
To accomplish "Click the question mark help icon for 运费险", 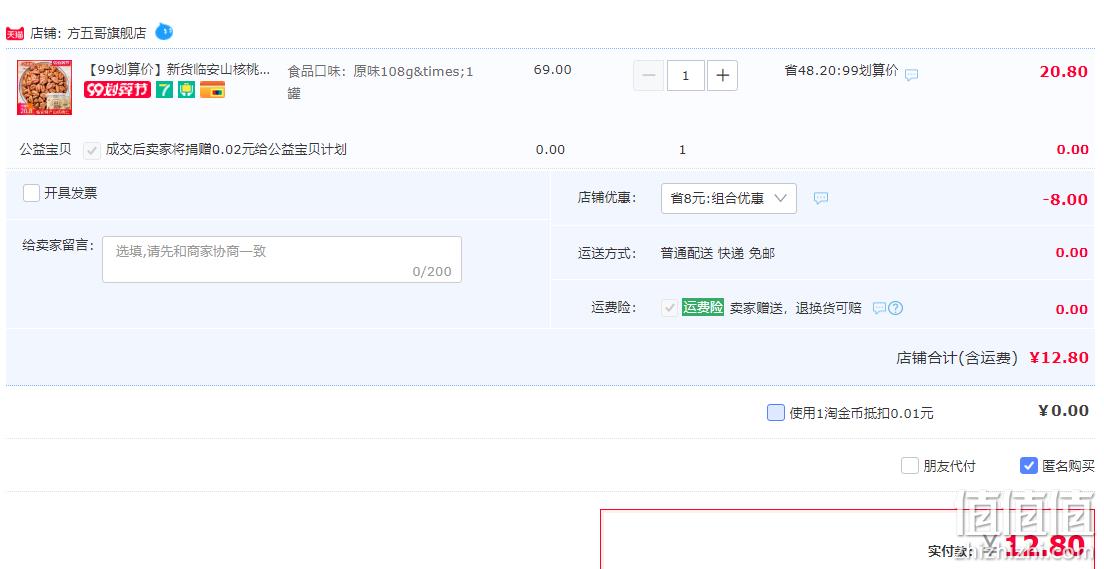I will (895, 308).
